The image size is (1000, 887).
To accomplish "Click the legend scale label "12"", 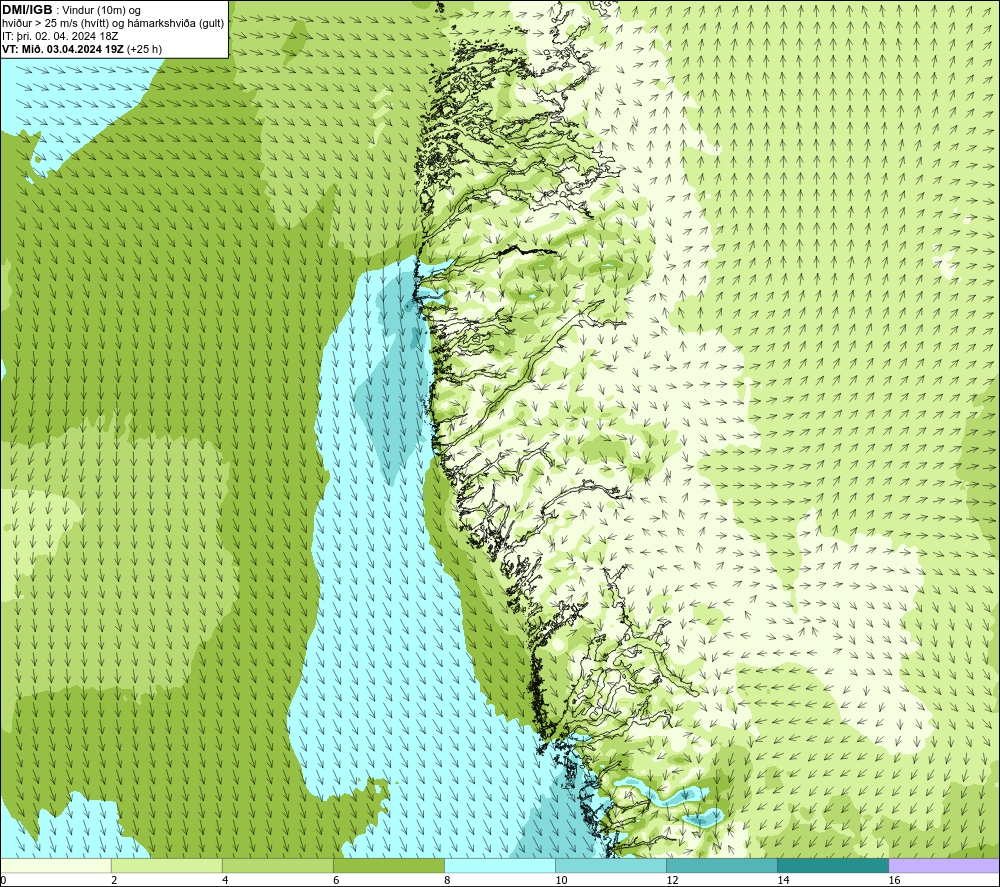I will (672, 880).
